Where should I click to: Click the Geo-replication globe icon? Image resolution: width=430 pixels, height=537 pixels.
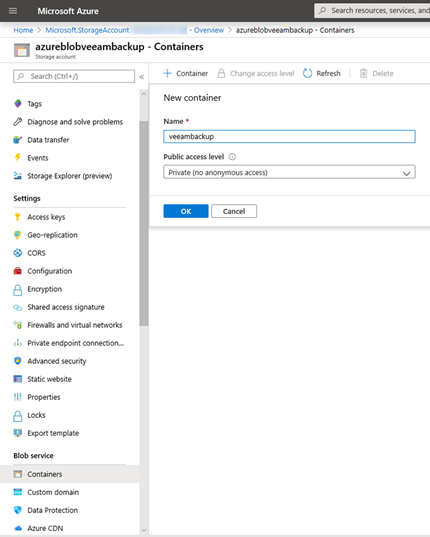pyautogui.click(x=17, y=235)
